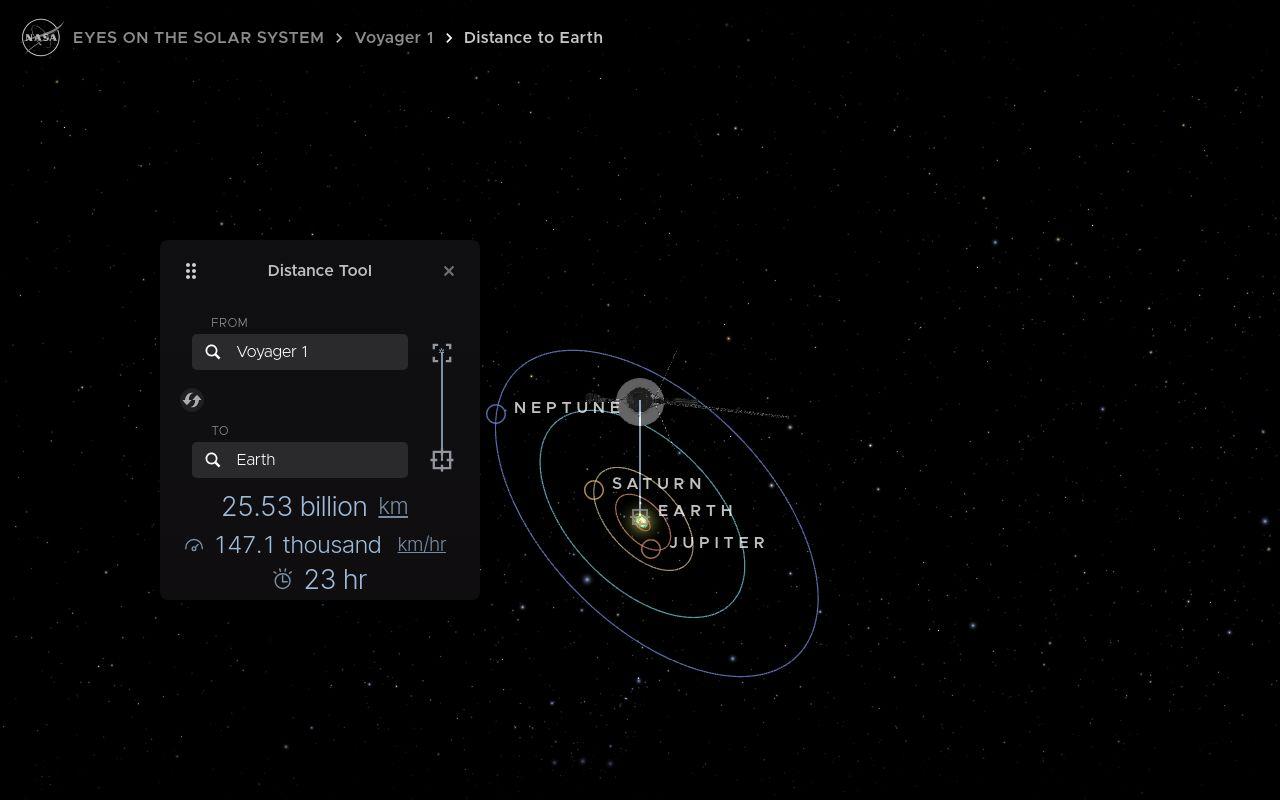Change distance unit km

pos(393,507)
